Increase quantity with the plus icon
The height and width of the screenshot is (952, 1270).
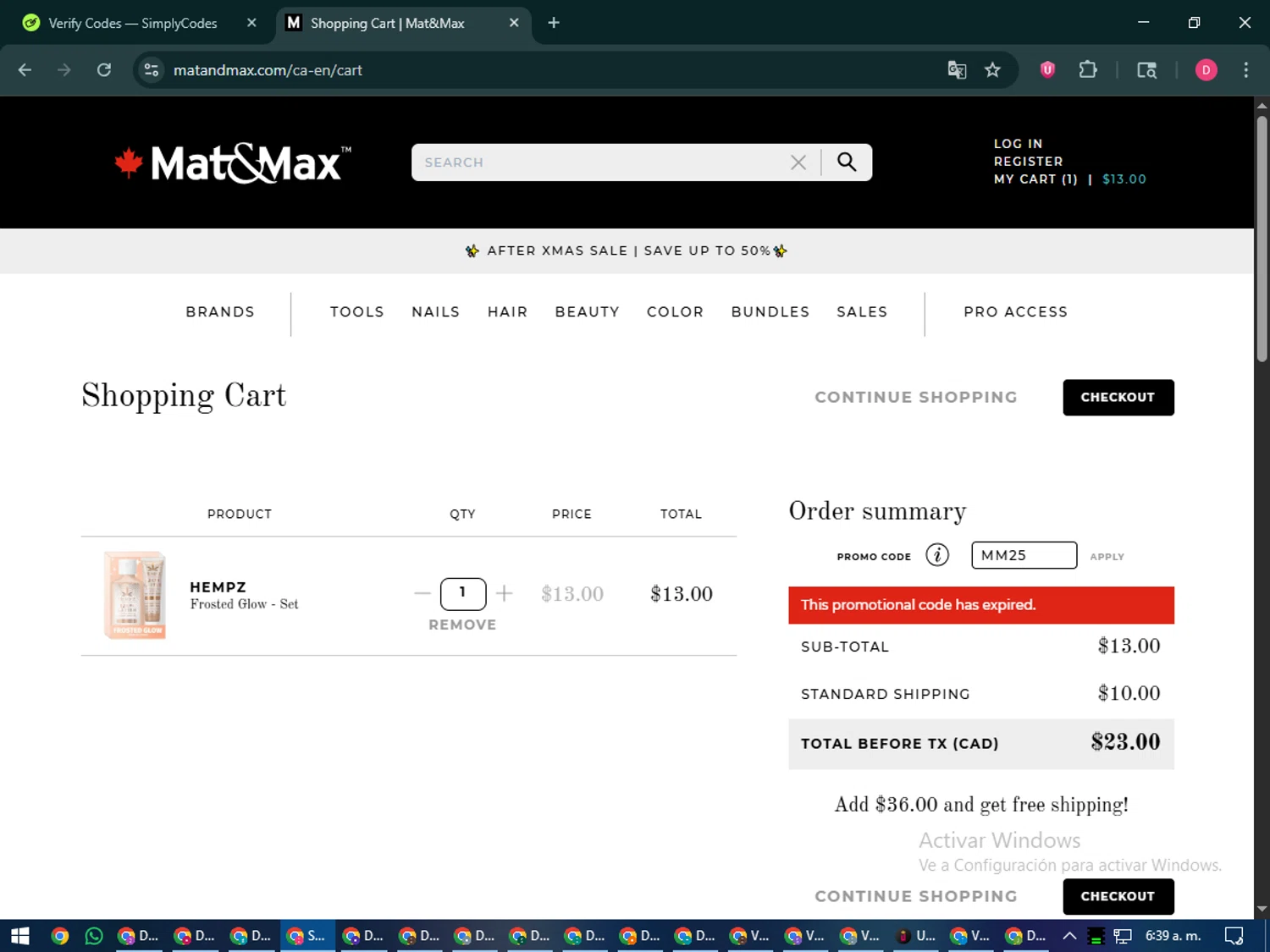pyautogui.click(x=505, y=594)
